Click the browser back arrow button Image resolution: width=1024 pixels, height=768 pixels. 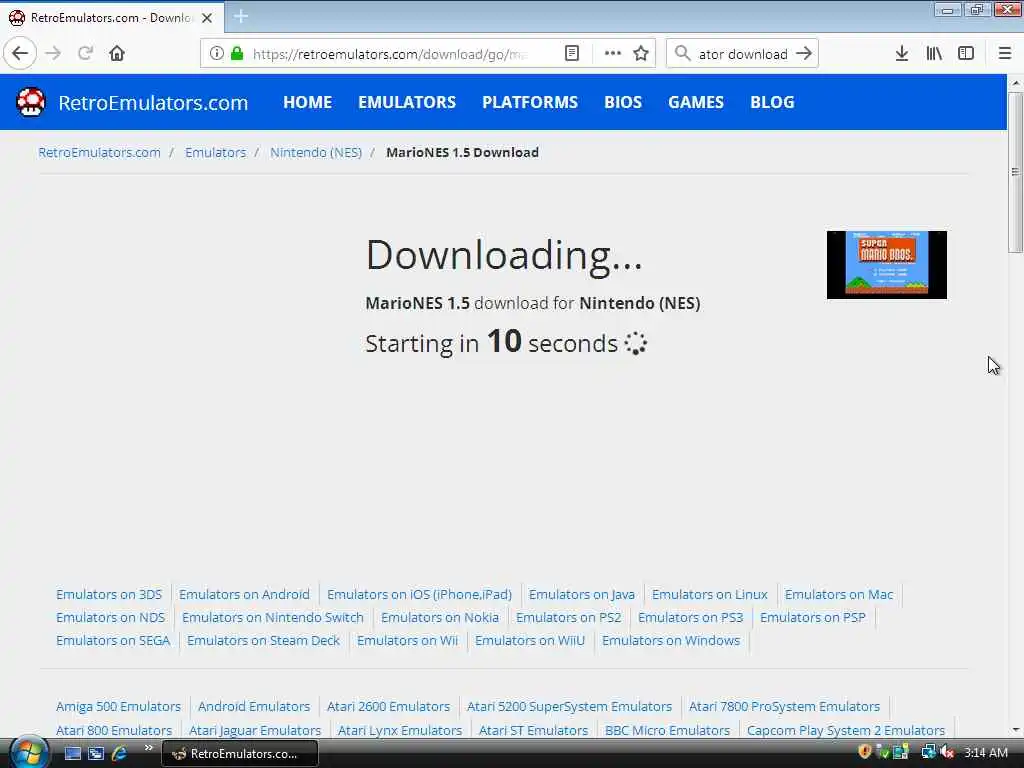20,53
